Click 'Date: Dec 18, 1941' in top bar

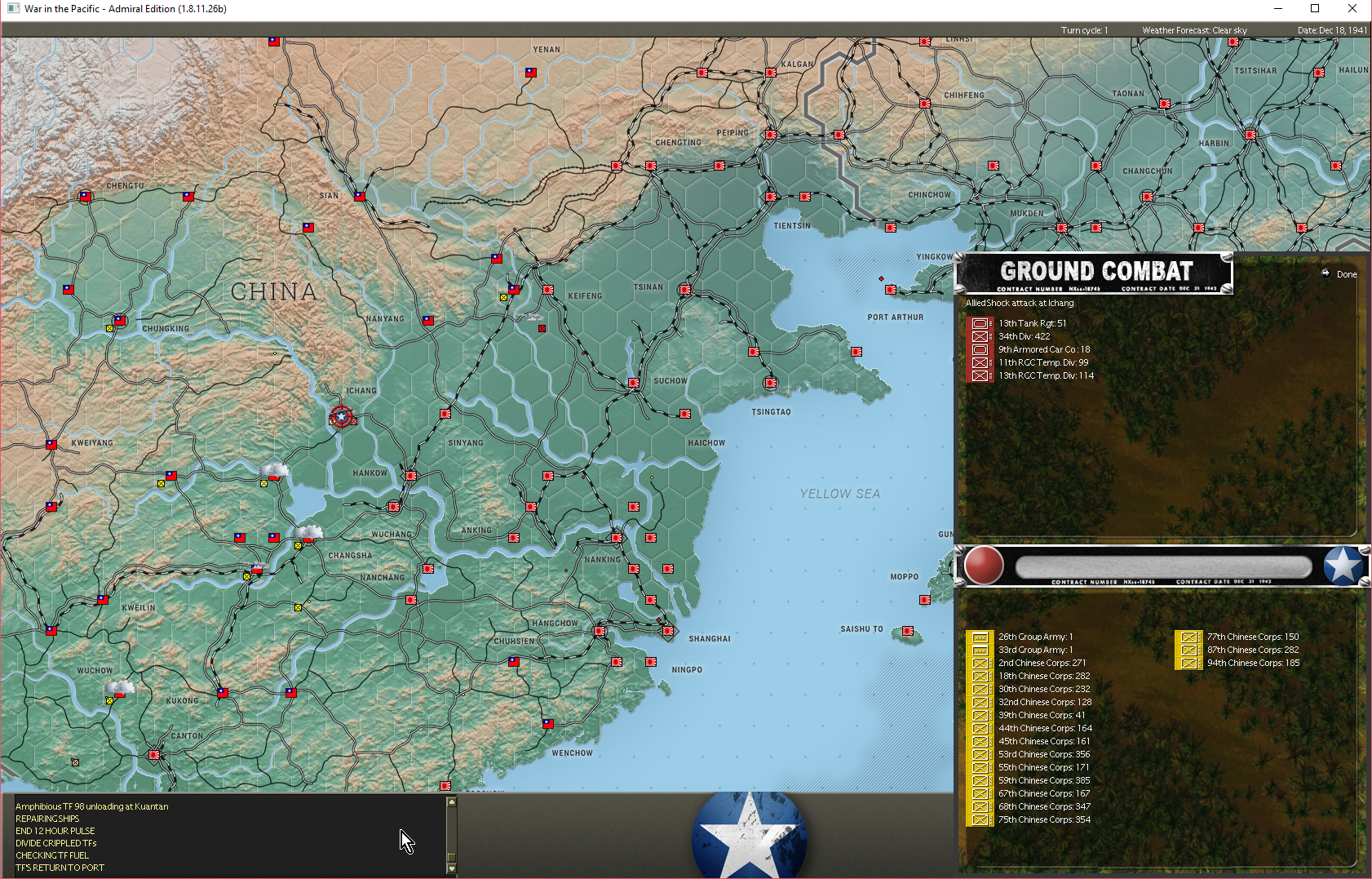[x=1332, y=30]
